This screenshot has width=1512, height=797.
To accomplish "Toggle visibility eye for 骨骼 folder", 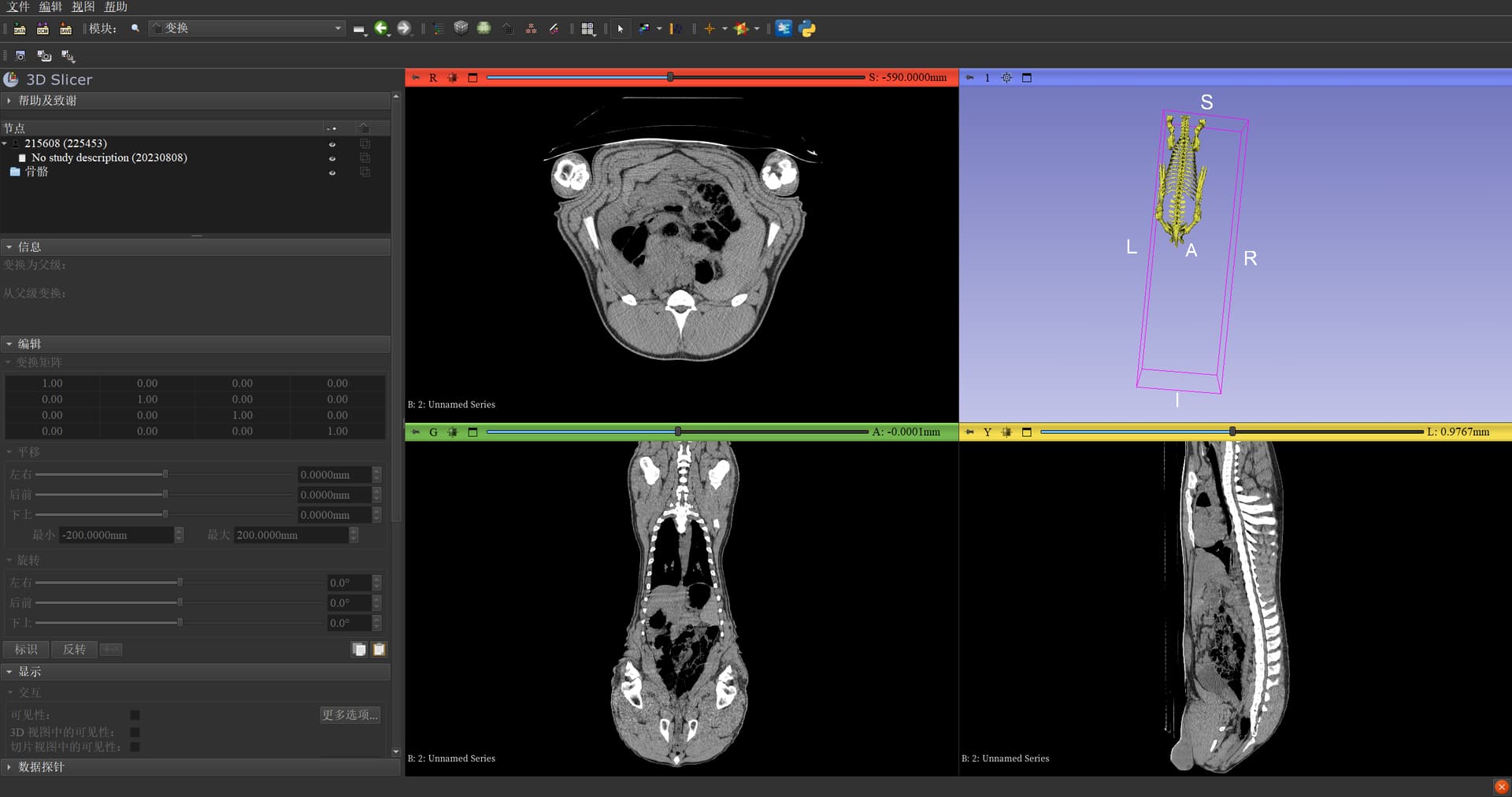I will pos(332,172).
